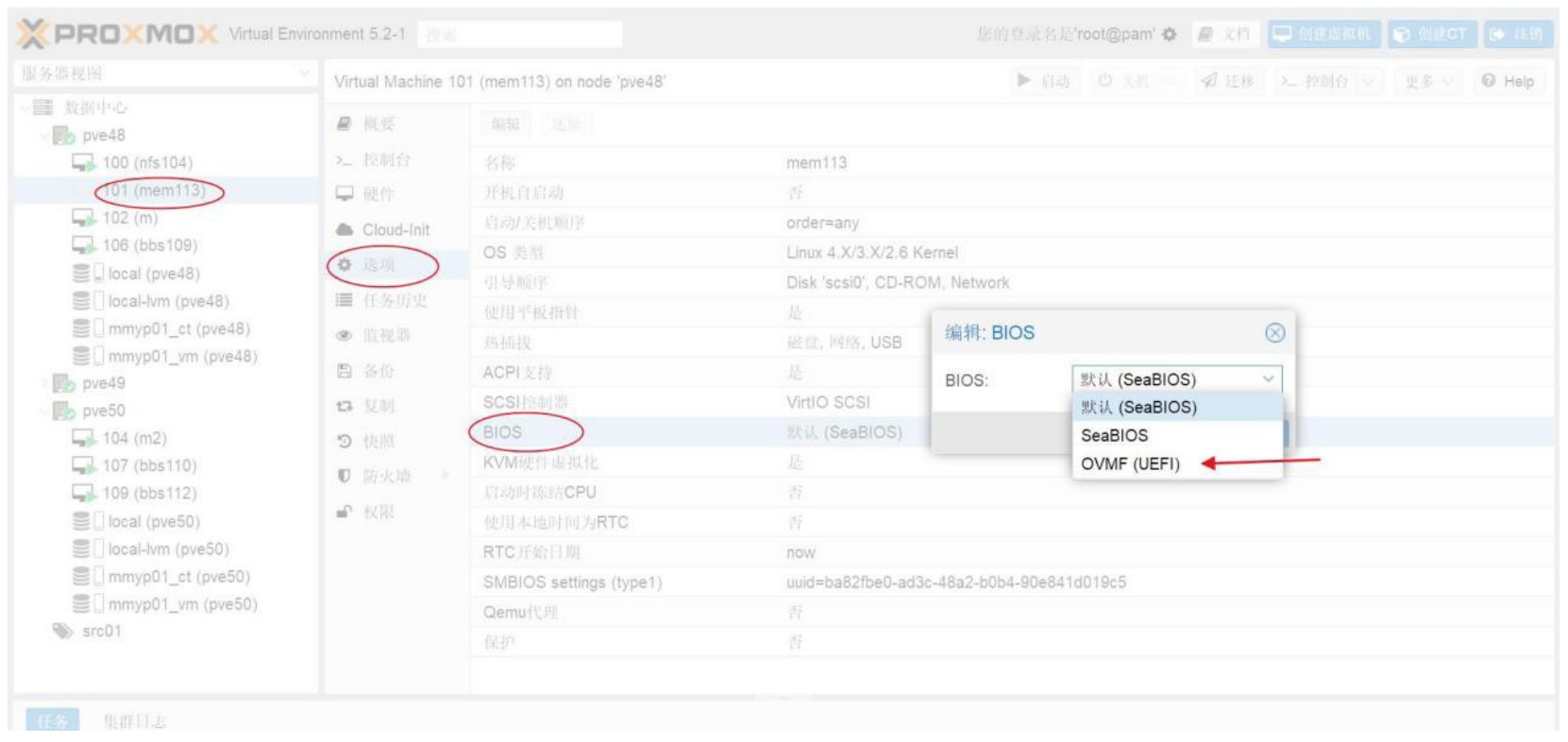Select storage mmyp01_vm (pve48)
Image resolution: width=1568 pixels, height=742 pixels.
point(182,356)
